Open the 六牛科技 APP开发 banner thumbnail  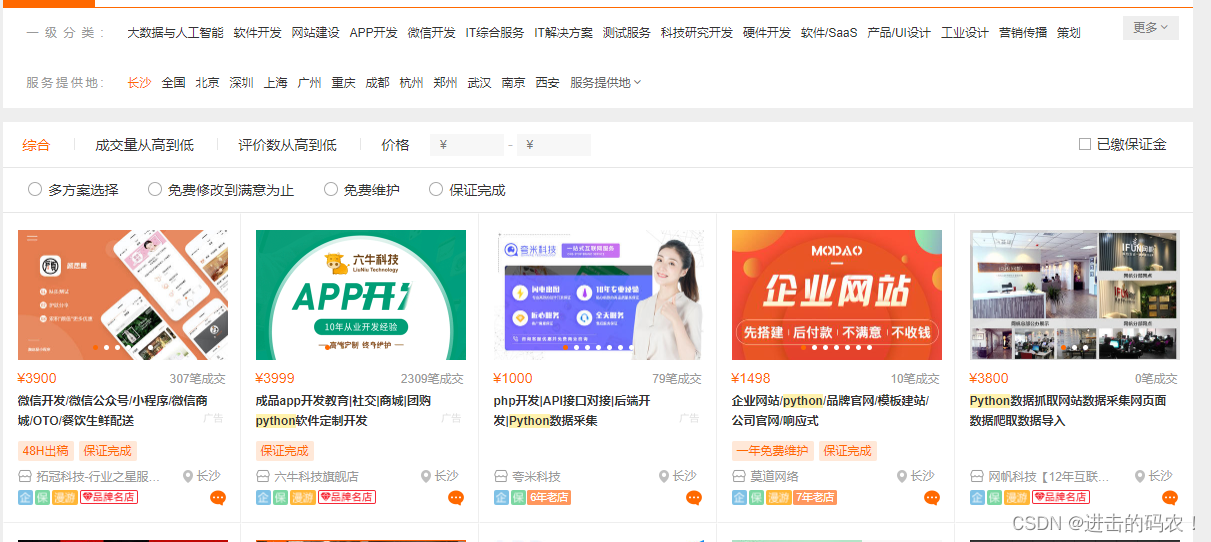click(361, 295)
